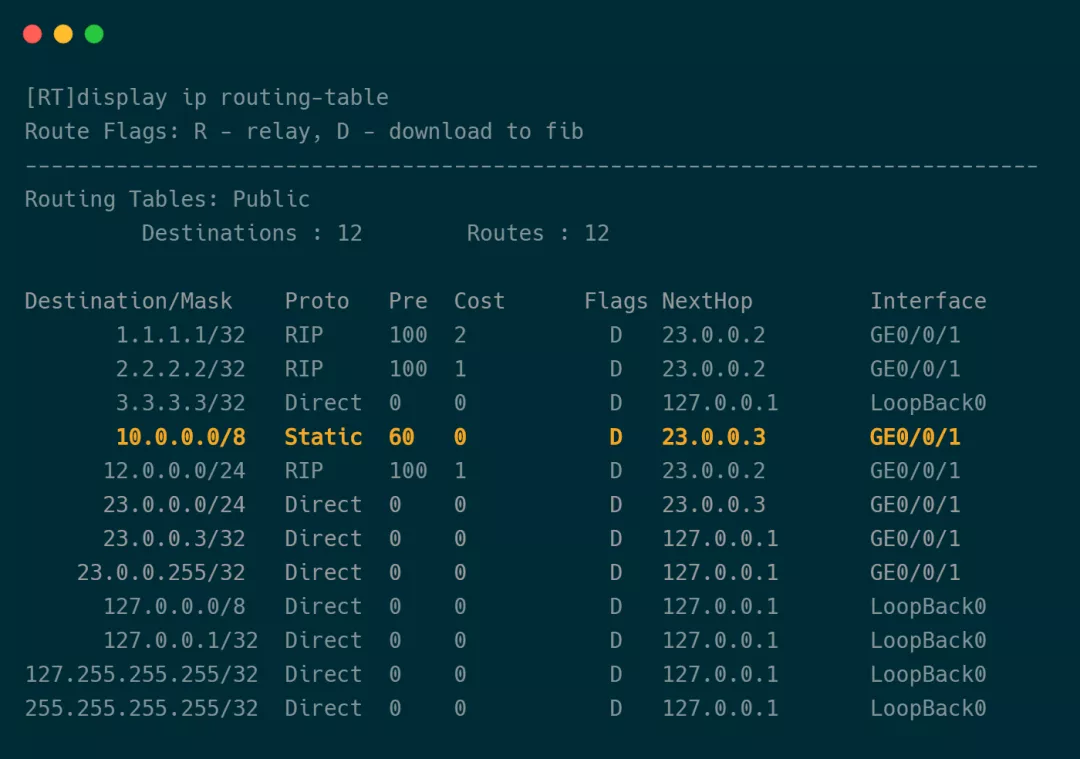Select highlighted destination 10.0.0.0/8
This screenshot has height=759, width=1080.
[180, 437]
